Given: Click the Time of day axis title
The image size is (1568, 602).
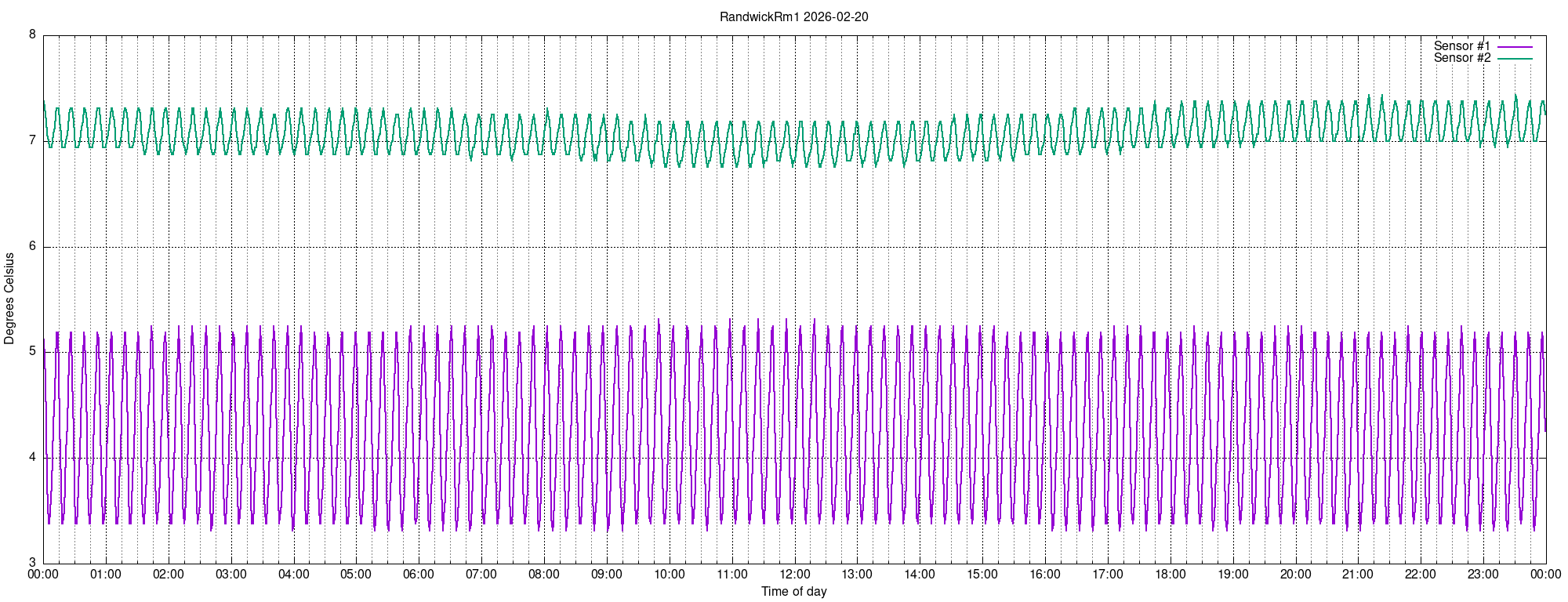Looking at the screenshot, I should tap(794, 592).
